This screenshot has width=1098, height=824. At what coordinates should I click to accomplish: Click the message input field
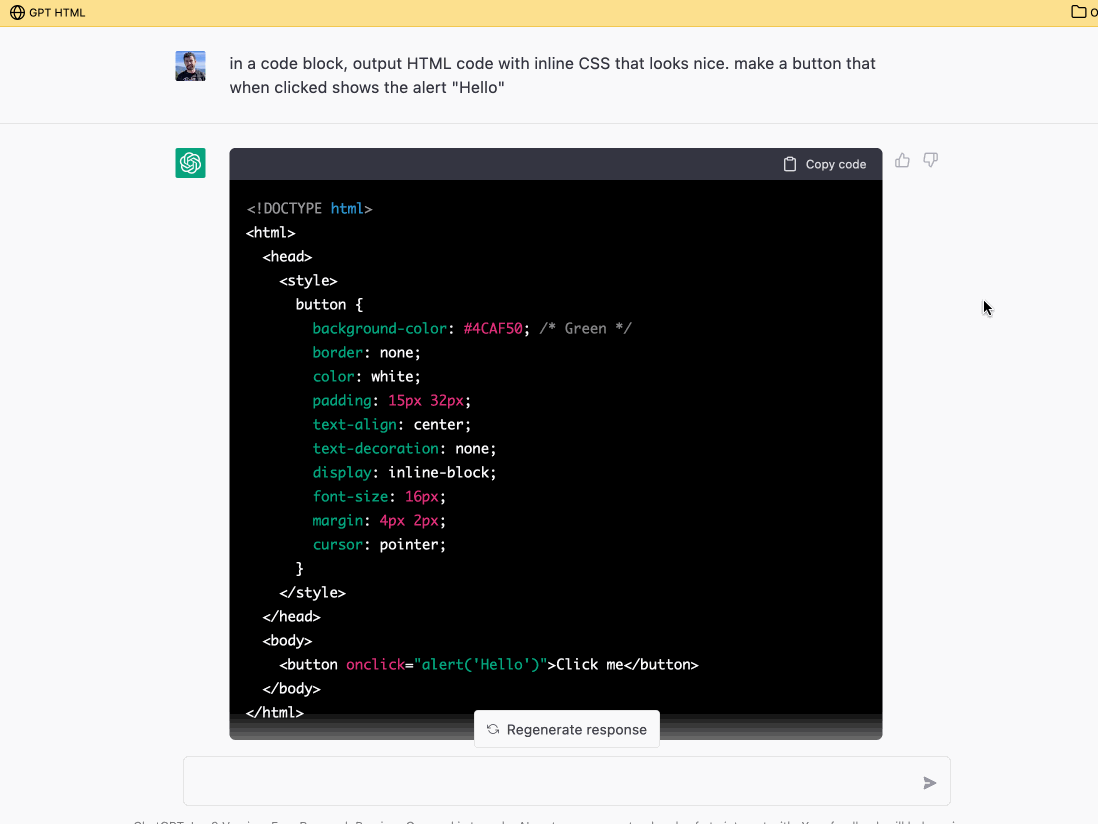pos(567,781)
